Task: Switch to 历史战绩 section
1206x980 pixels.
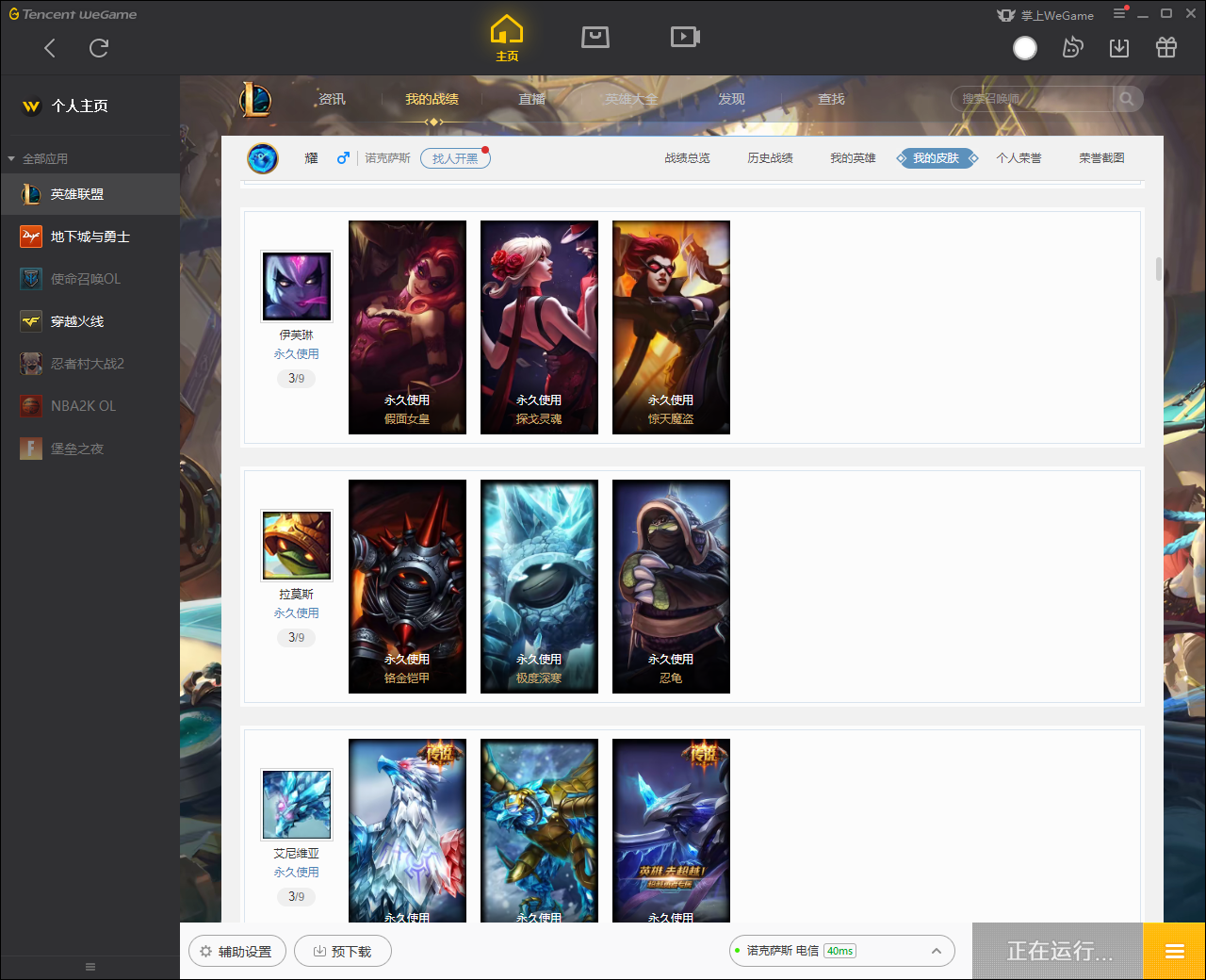Action: pyautogui.click(x=770, y=158)
